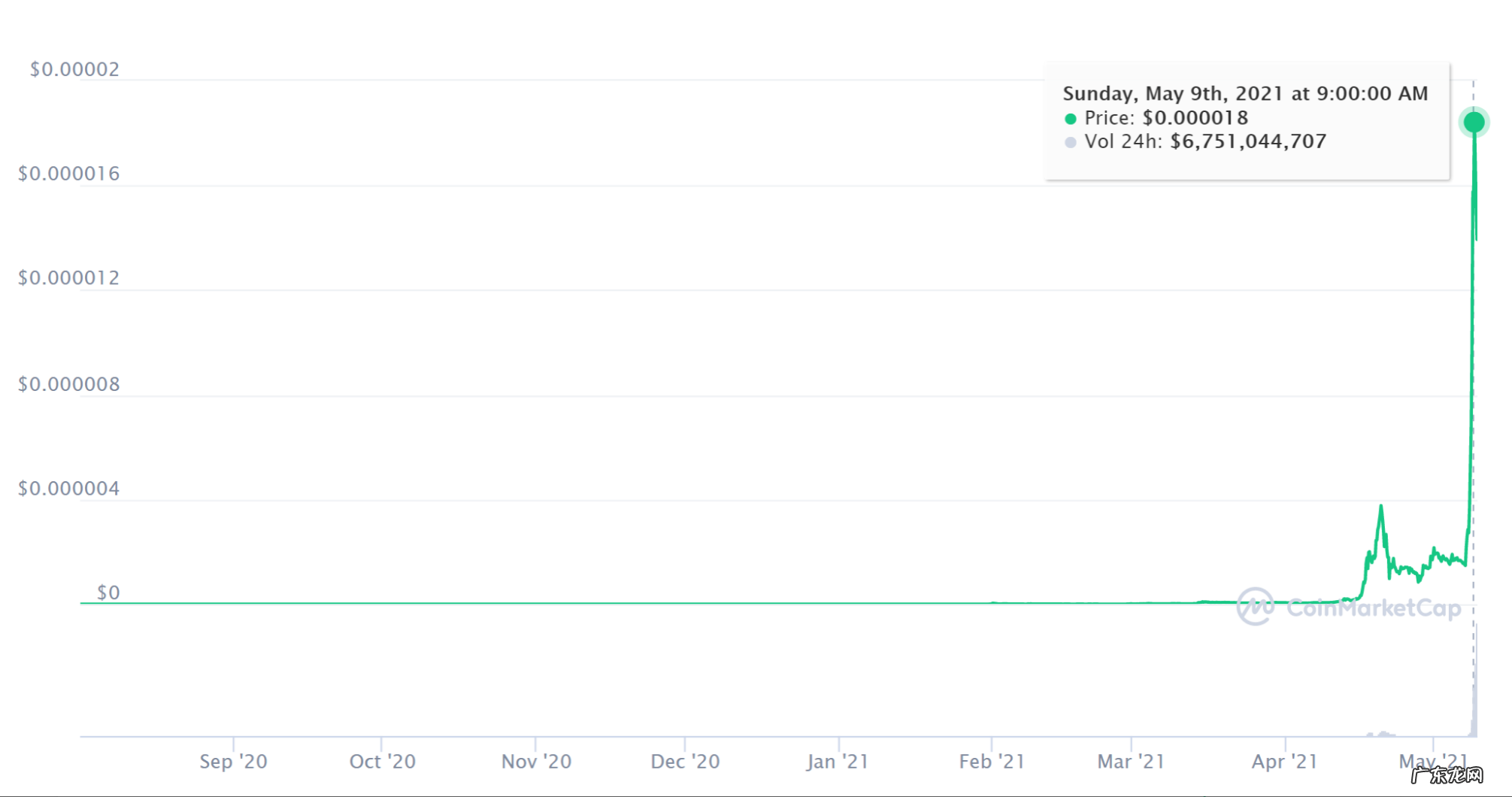The image size is (1512, 797).
Task: Click the Oct '20 x-axis label
Action: click(x=382, y=762)
